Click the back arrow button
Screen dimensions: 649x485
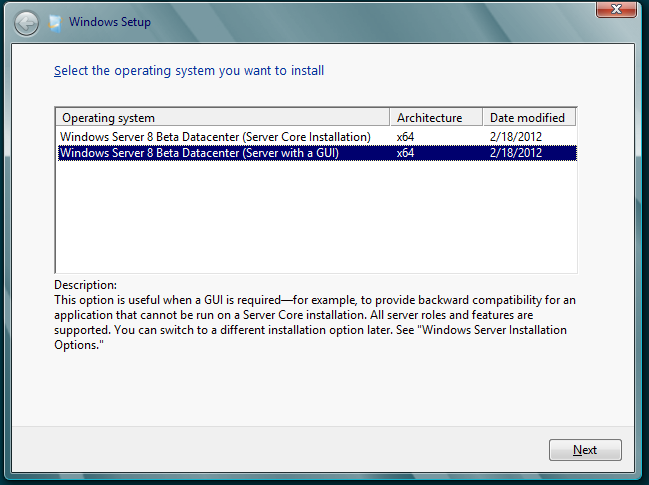(x=26, y=24)
